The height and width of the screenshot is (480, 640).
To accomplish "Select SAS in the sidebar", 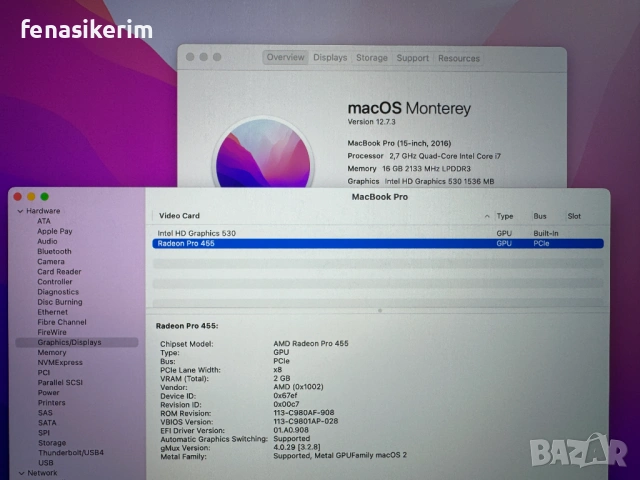I will [x=45, y=413].
